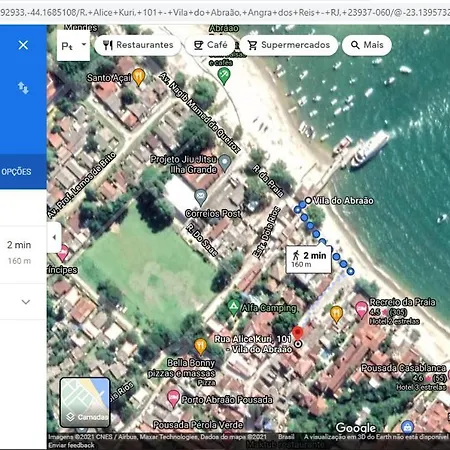Select the Alfa Camping tent pin
The image size is (450, 450).
(x=233, y=307)
